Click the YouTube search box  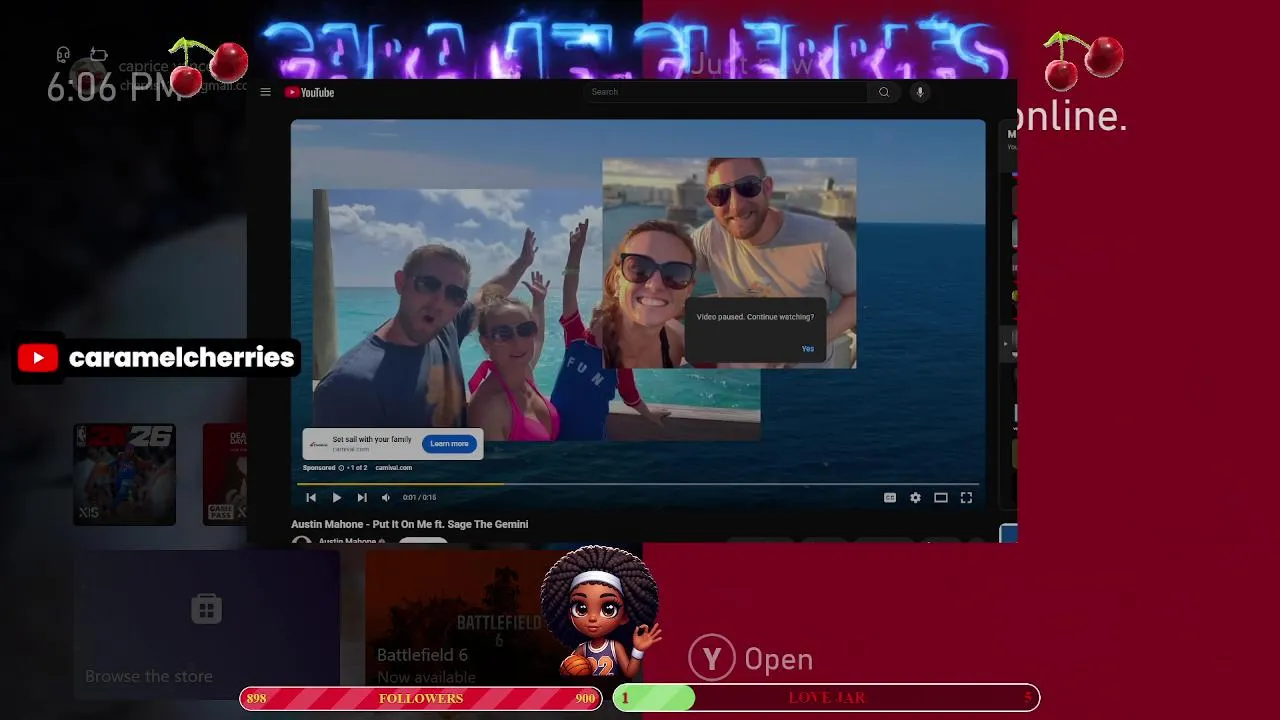coord(726,92)
